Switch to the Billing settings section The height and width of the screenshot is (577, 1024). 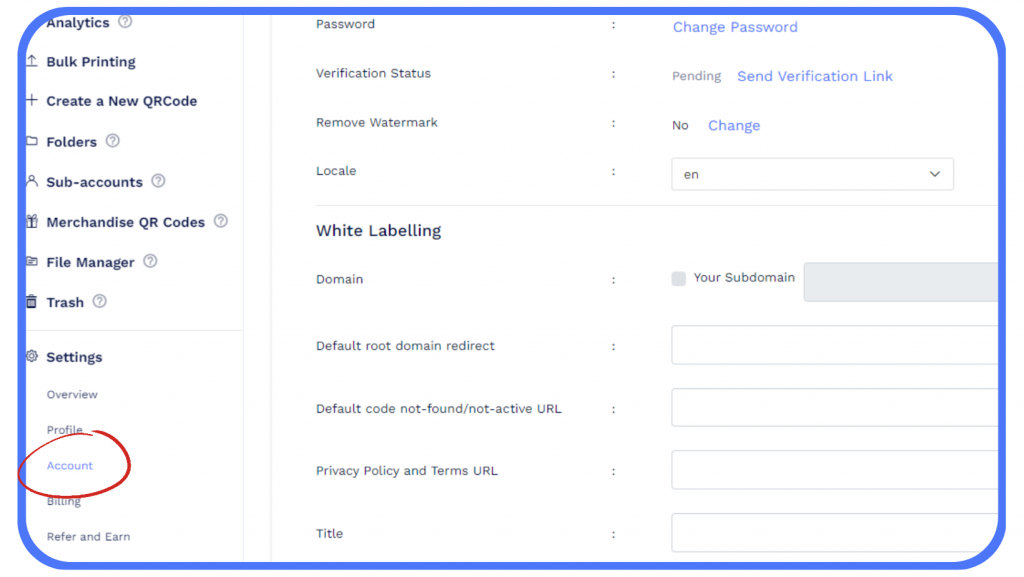(x=63, y=500)
